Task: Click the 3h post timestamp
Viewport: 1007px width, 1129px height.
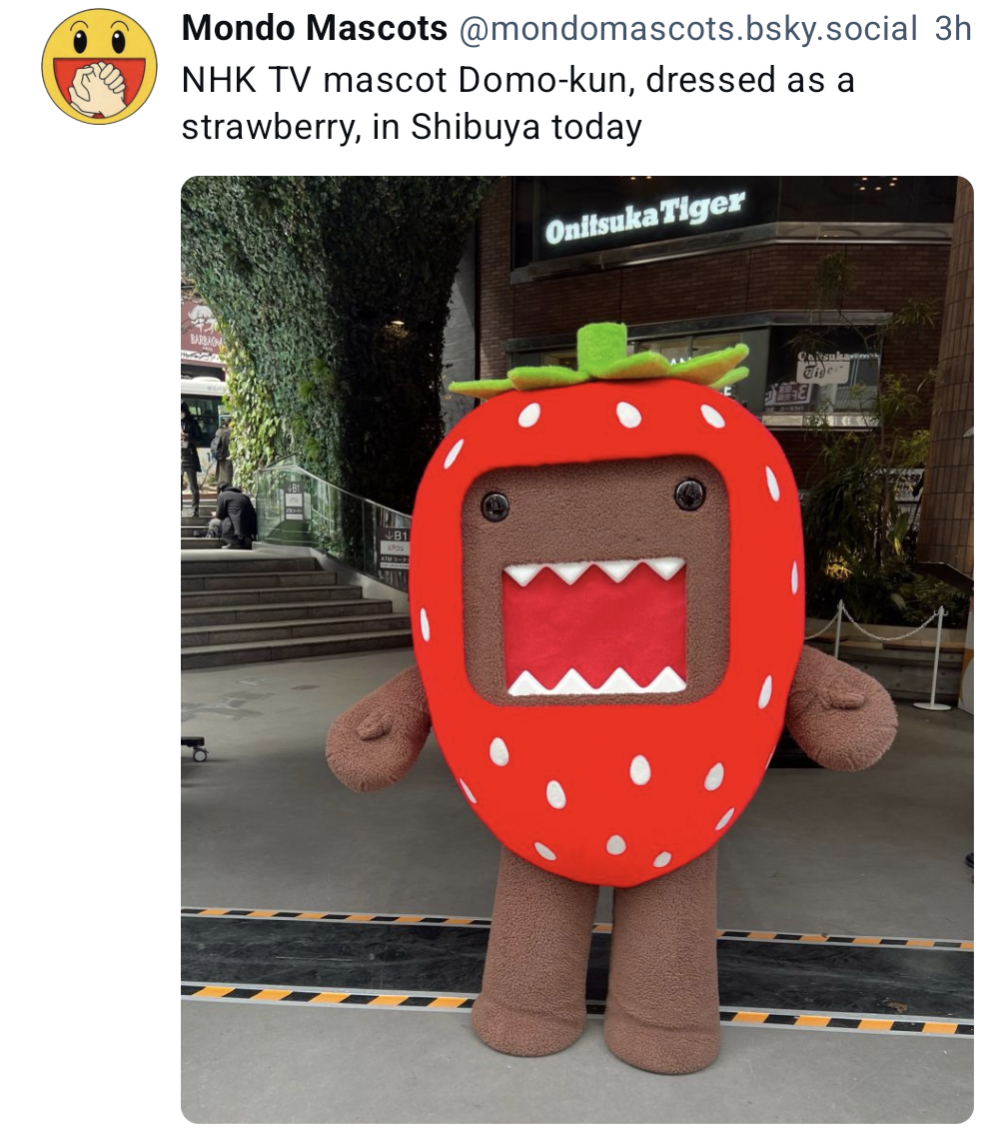Action: [953, 30]
